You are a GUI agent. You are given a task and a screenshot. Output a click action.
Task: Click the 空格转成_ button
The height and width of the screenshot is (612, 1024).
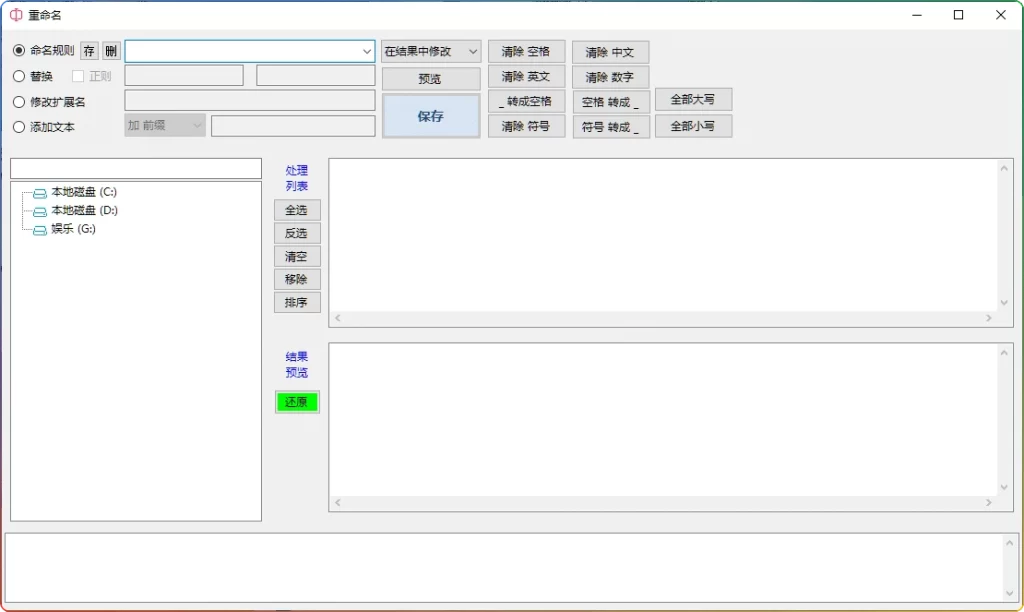(610, 100)
